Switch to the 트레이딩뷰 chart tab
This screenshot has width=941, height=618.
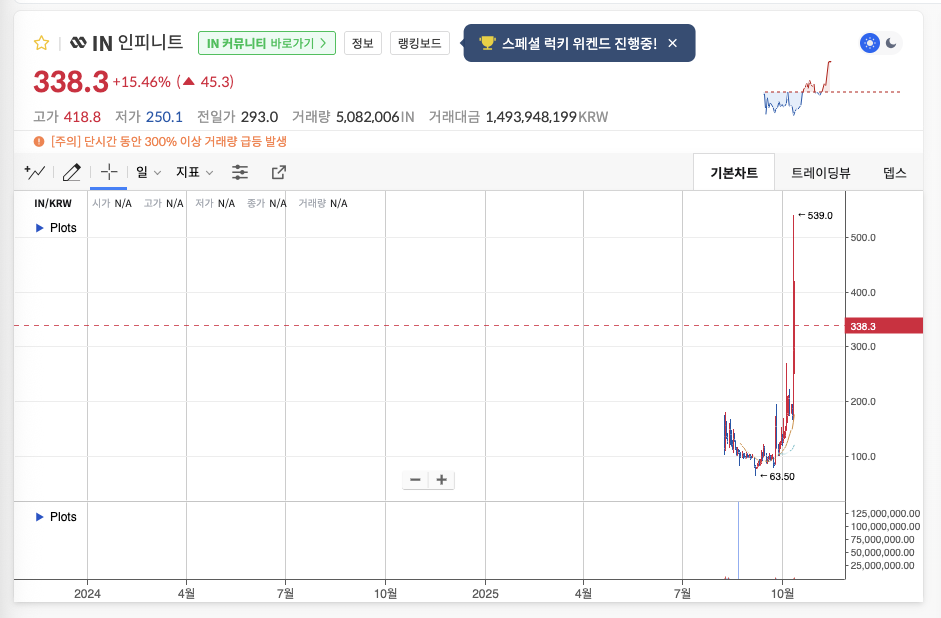(820, 172)
